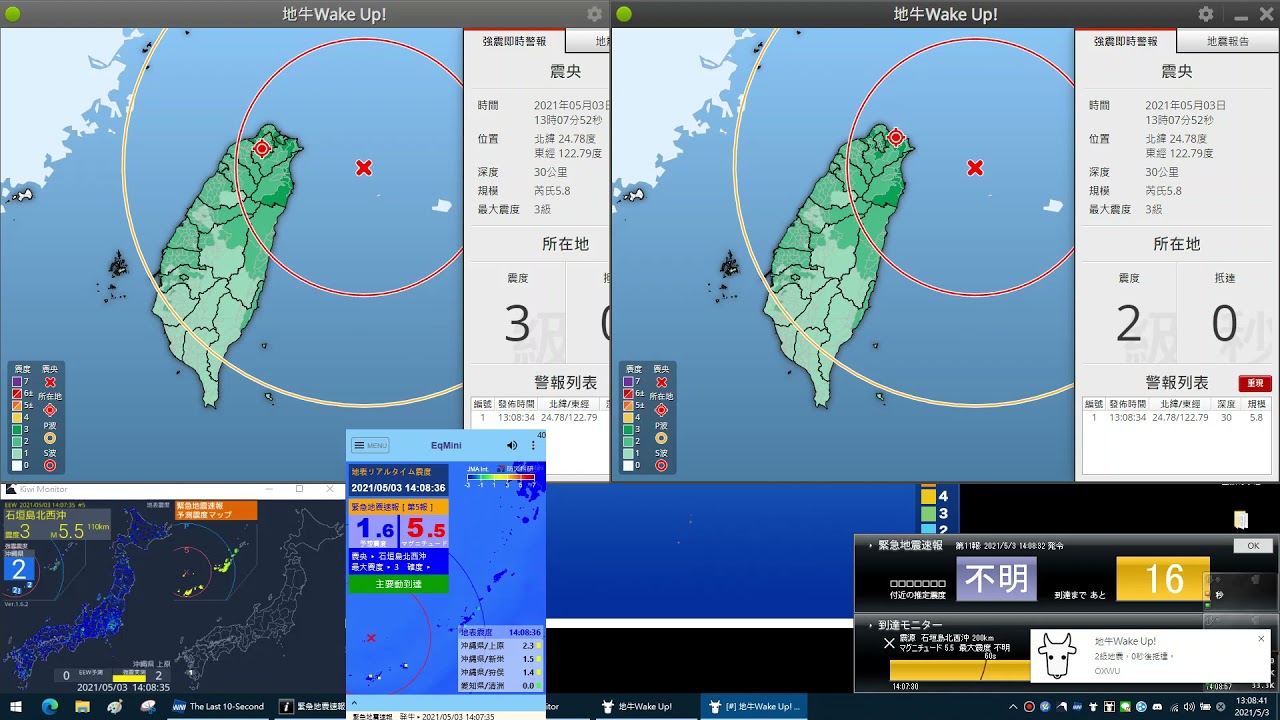1280x720 pixels.
Task: Click the JMA Int. color scale bar
Action: point(500,477)
